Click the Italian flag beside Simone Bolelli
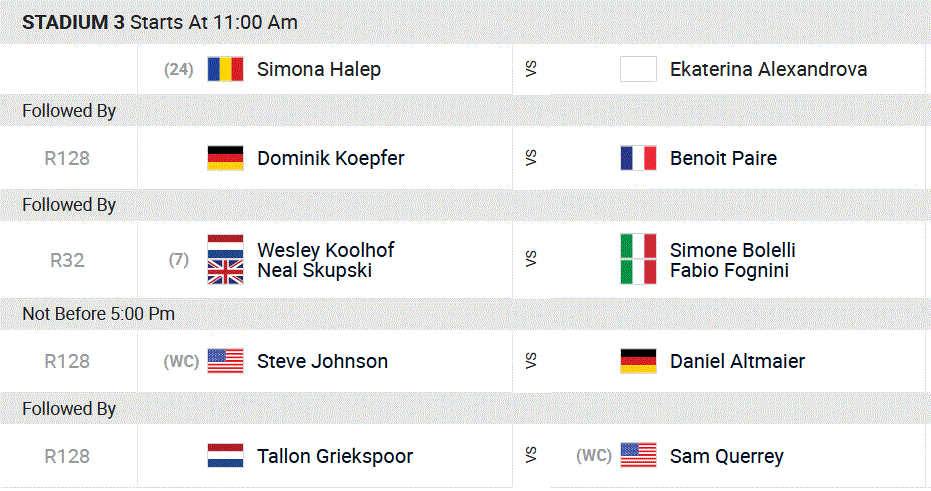The height and width of the screenshot is (491, 931). coord(638,247)
